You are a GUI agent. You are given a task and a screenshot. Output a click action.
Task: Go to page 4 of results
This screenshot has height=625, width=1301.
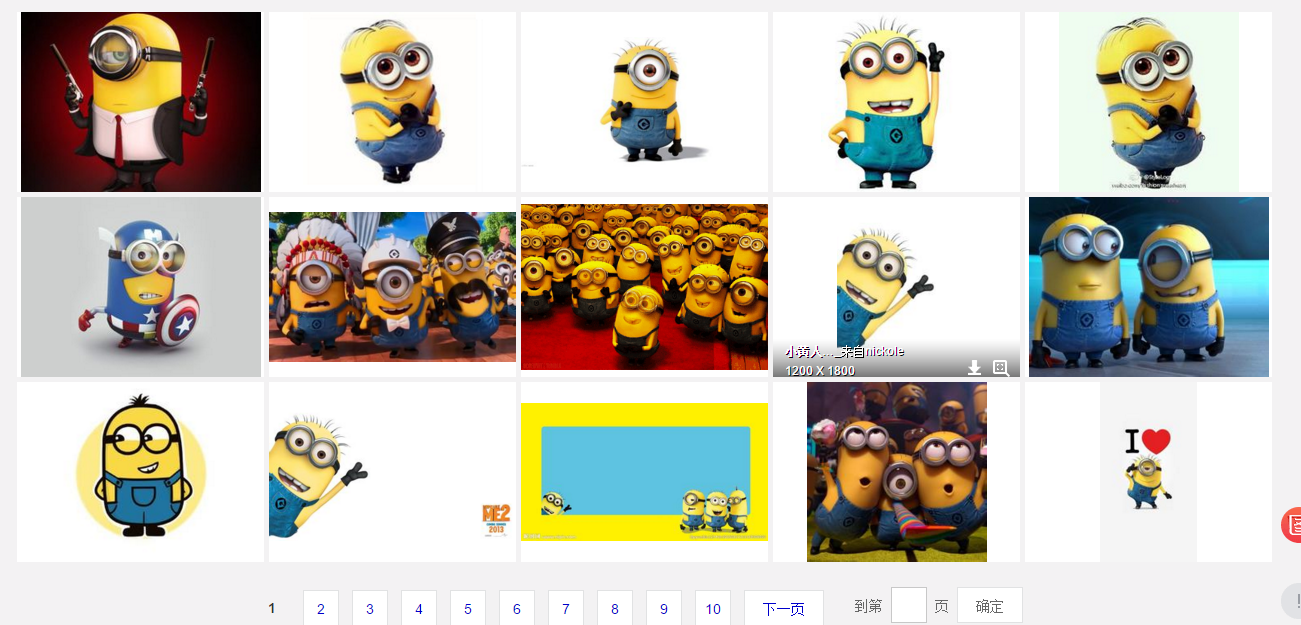(419, 608)
